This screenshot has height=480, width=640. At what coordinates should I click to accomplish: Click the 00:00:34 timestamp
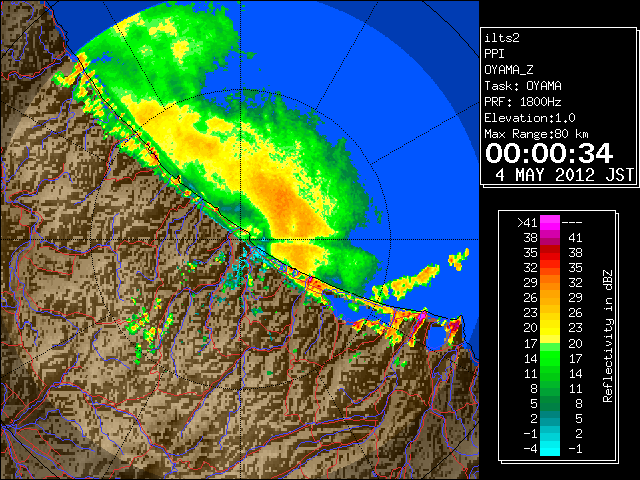tap(549, 153)
